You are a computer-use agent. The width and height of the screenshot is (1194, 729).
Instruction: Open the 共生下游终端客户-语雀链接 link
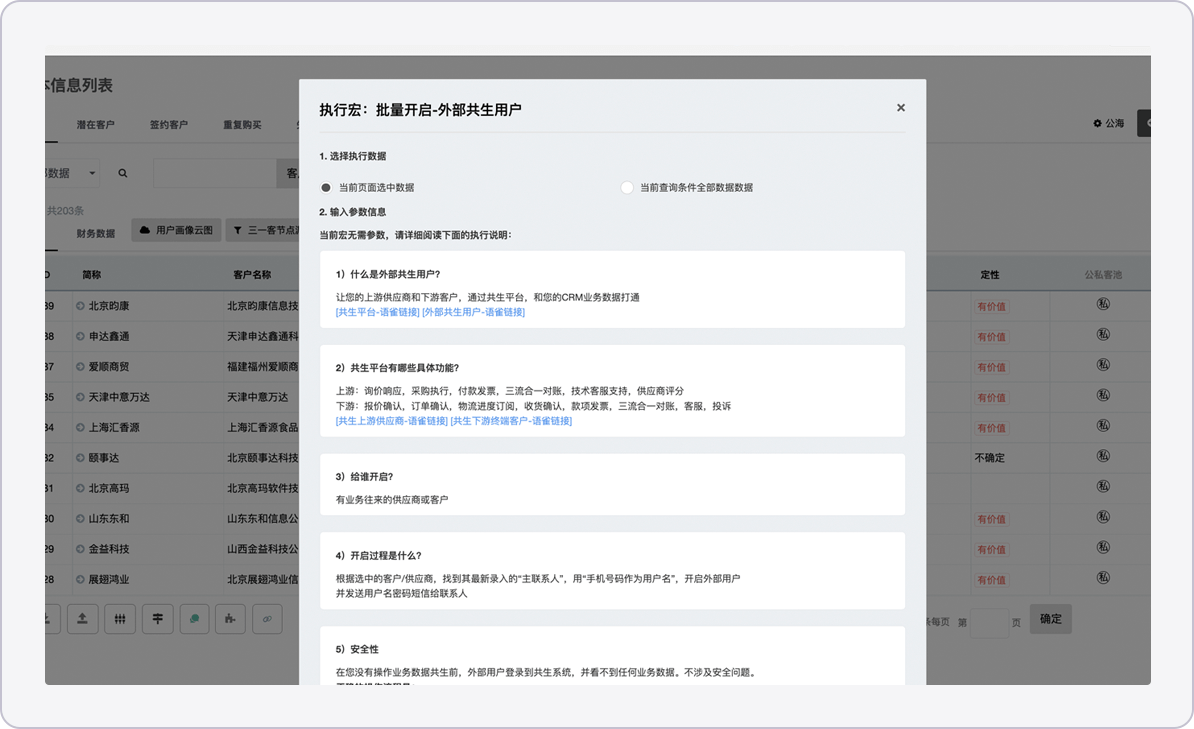tap(511, 421)
